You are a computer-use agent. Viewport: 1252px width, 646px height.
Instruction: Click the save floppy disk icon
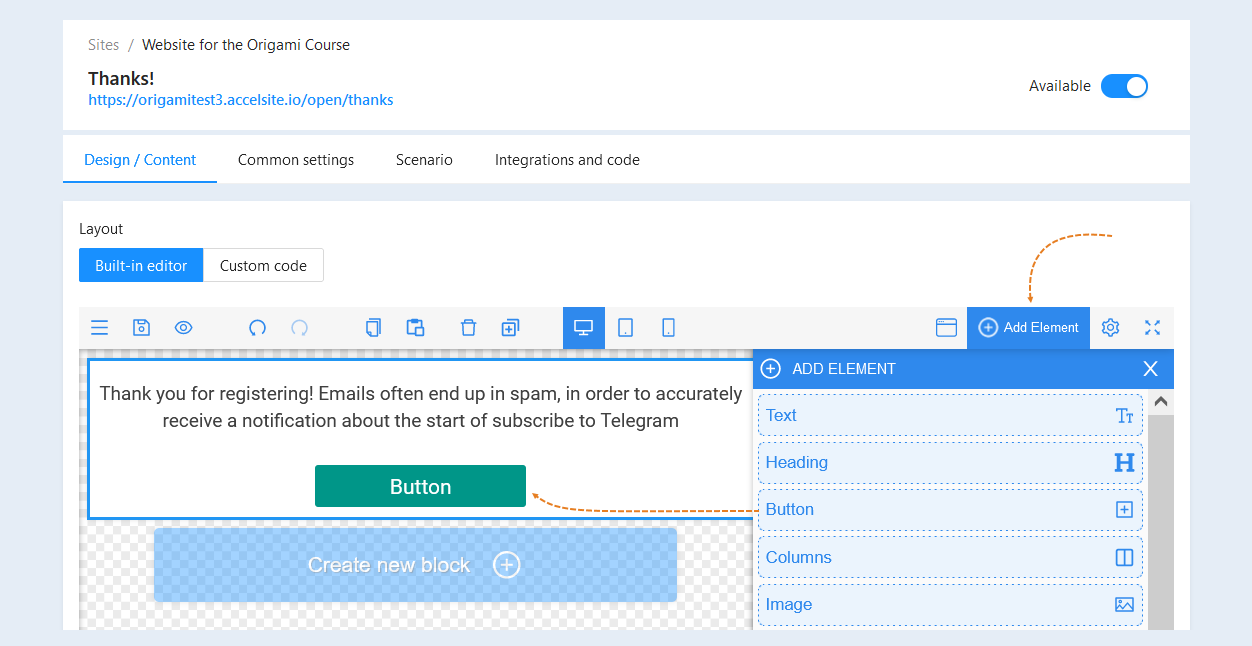[x=142, y=328]
